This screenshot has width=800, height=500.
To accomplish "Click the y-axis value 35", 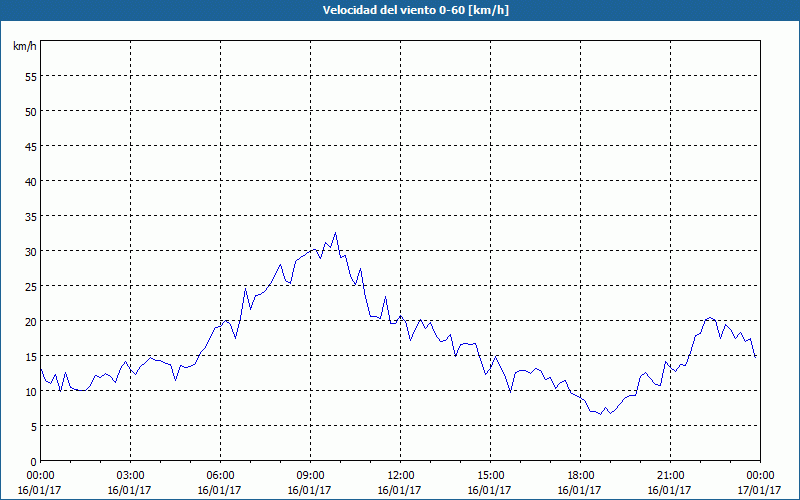I will pos(31,216).
